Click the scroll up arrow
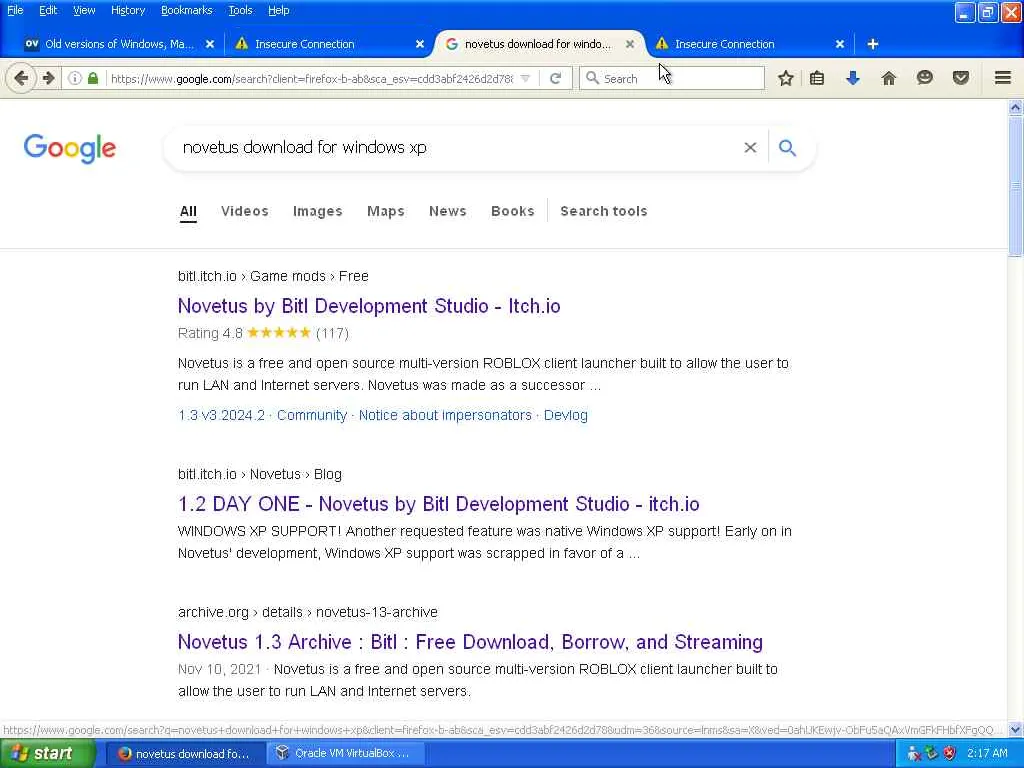 1016,107
